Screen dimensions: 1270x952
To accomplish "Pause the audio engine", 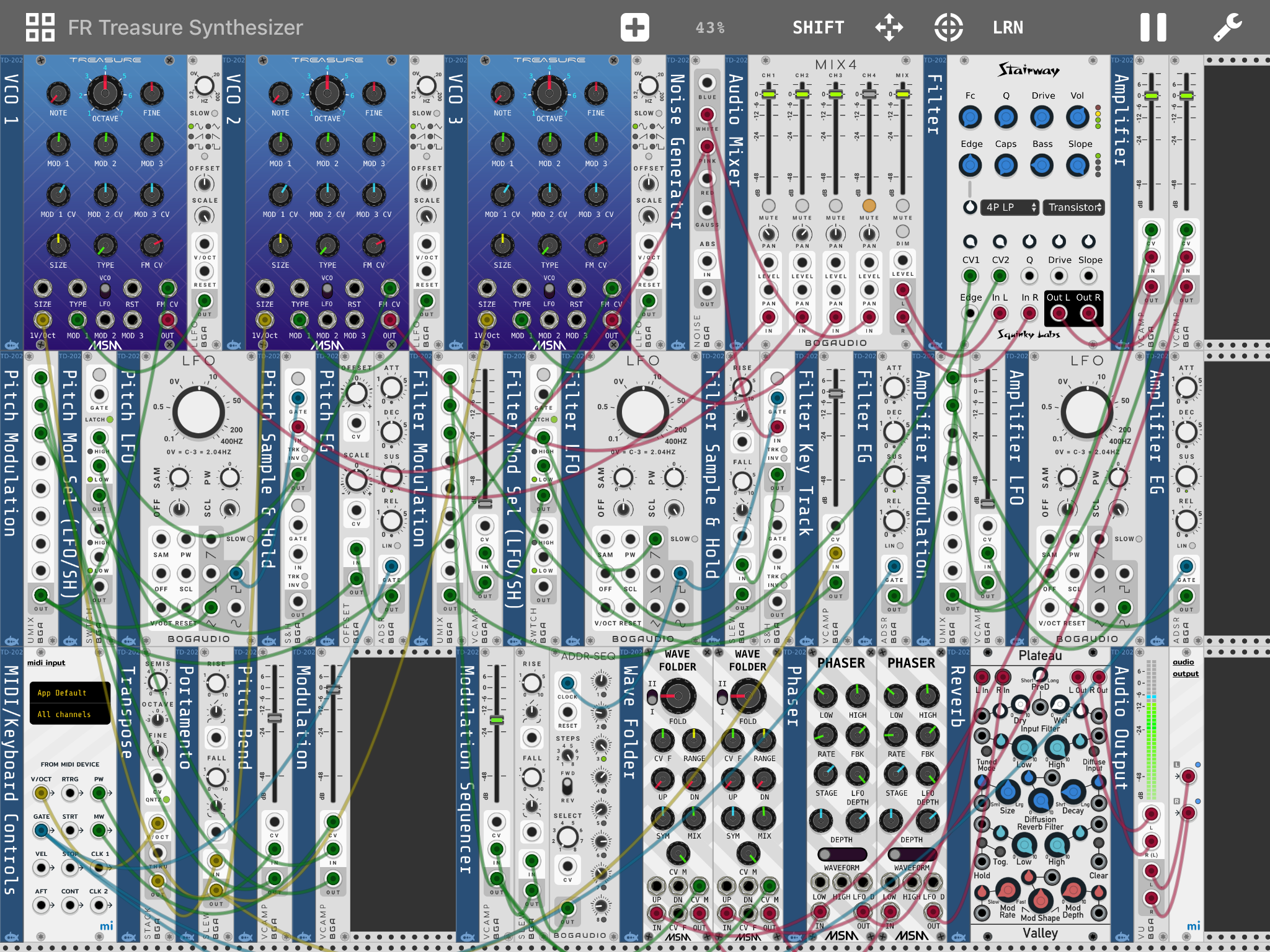I will [1153, 27].
